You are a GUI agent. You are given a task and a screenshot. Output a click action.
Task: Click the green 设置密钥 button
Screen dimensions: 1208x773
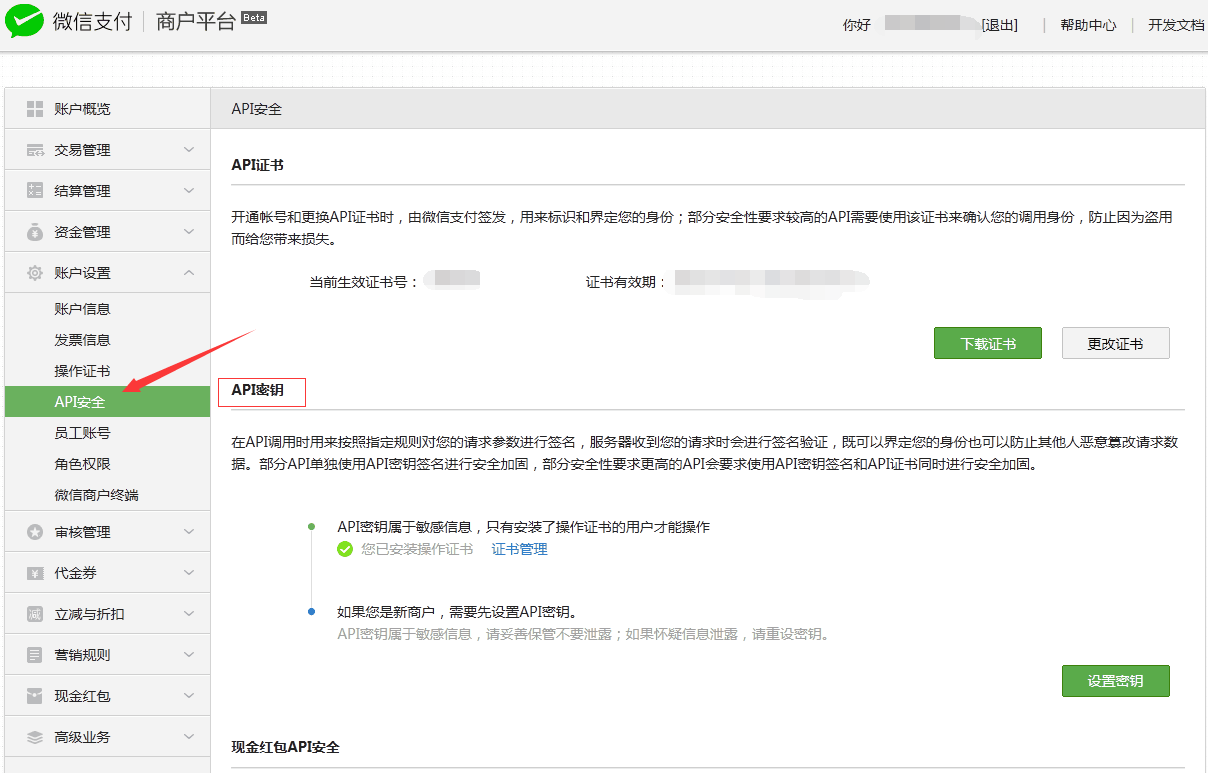(x=1115, y=681)
